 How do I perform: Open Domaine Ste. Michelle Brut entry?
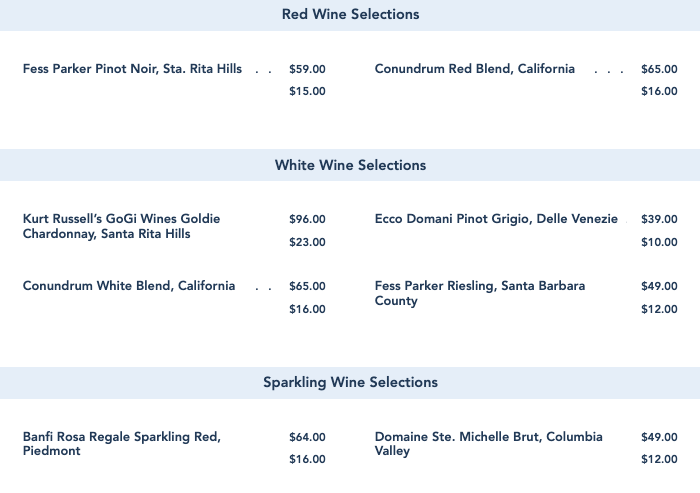tap(488, 444)
